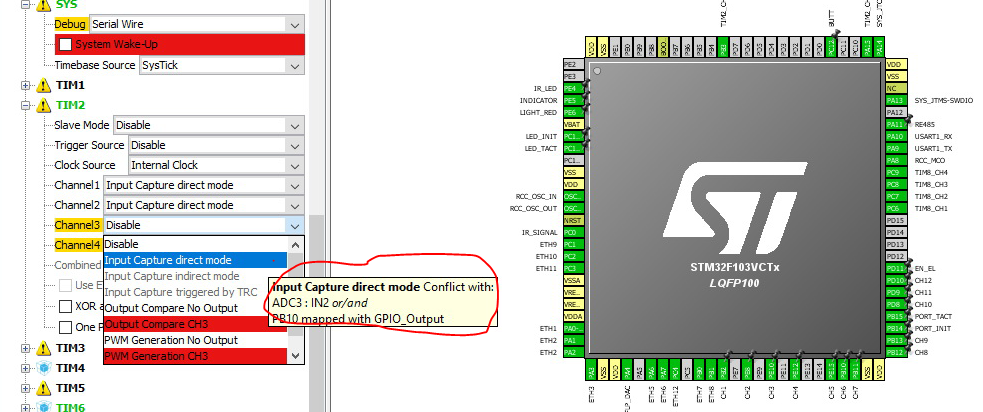The height and width of the screenshot is (412, 983).
Task: Click the unassigned PA12 pin
Action: point(895,112)
